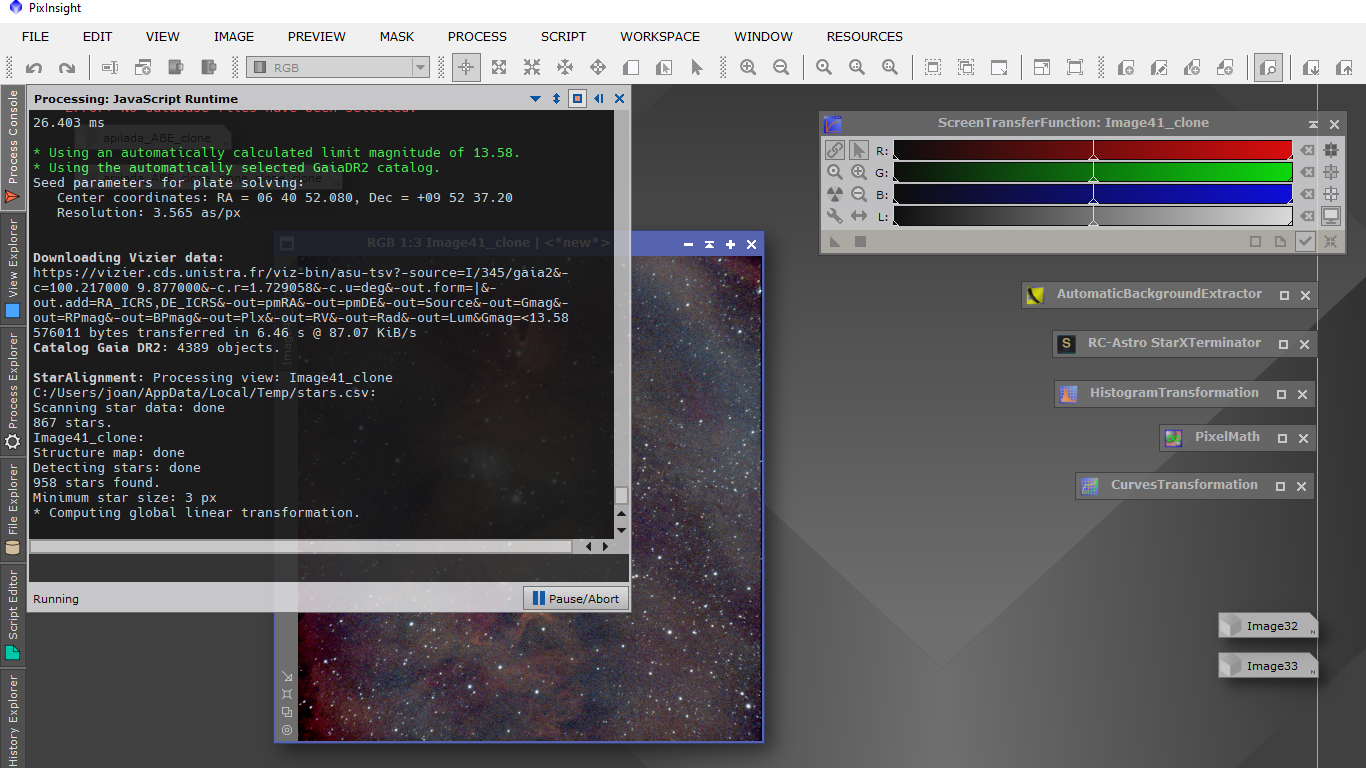Select the Image33 iconized view
This screenshot has height=768, width=1366.
coord(1268,666)
